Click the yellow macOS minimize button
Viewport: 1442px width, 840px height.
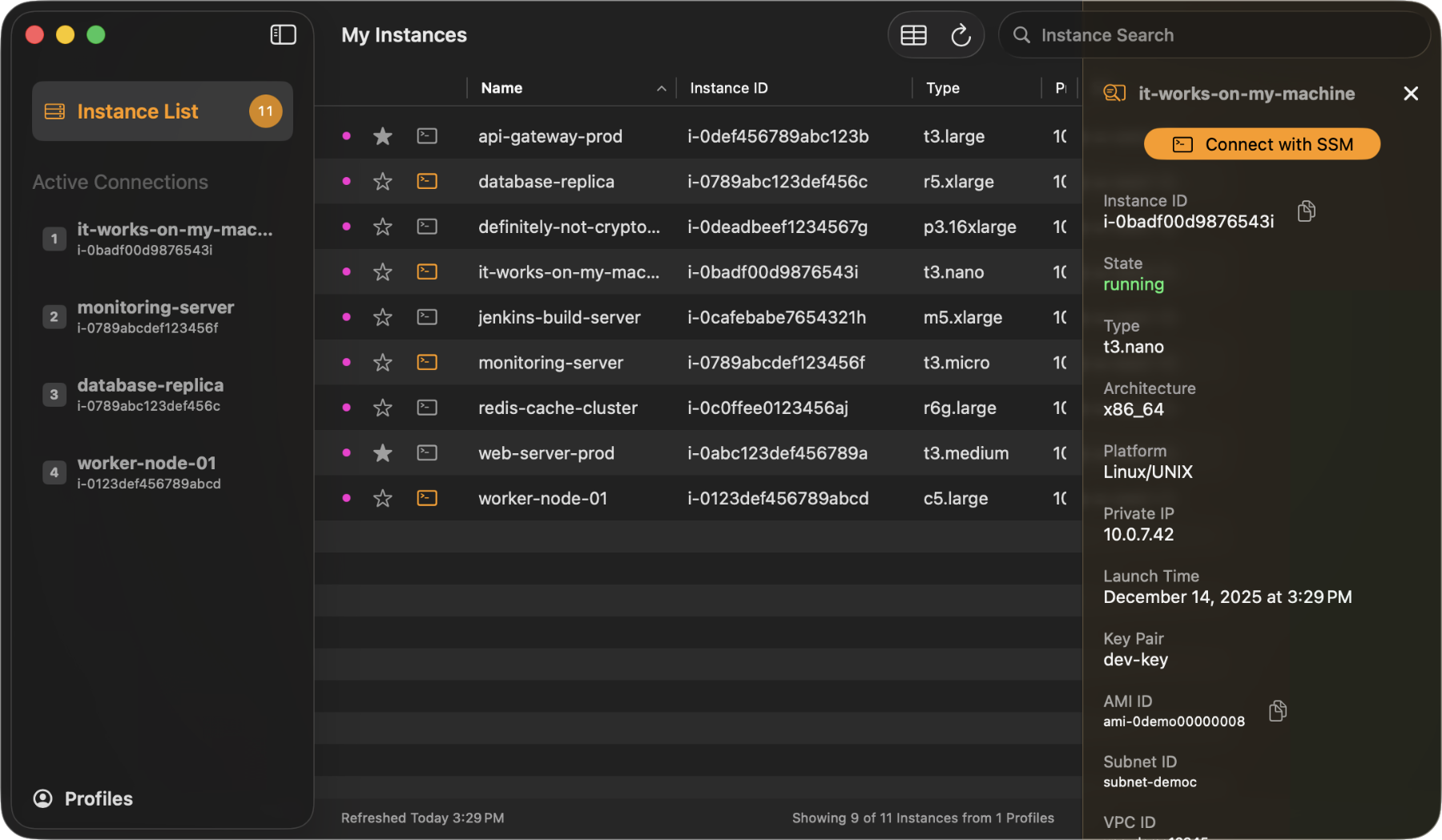[65, 34]
